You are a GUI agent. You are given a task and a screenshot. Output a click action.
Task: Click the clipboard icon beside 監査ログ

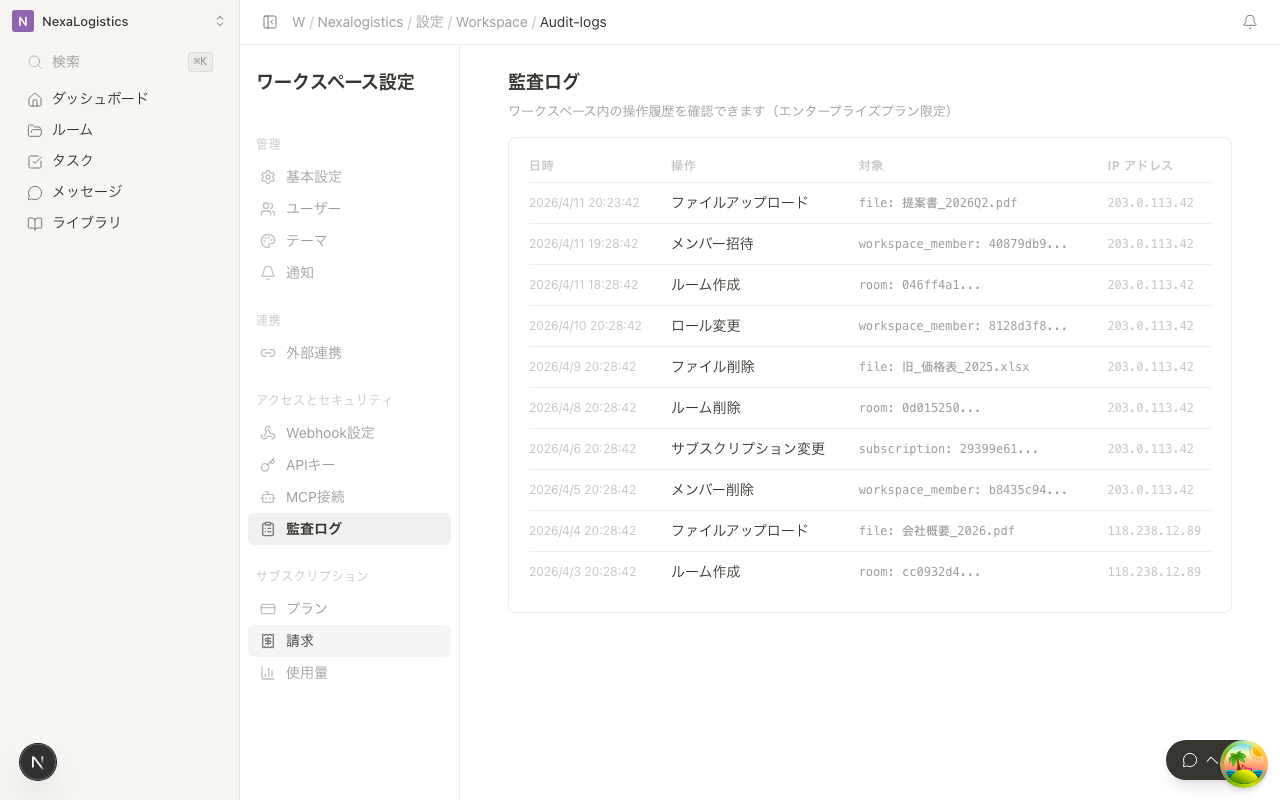coord(268,529)
